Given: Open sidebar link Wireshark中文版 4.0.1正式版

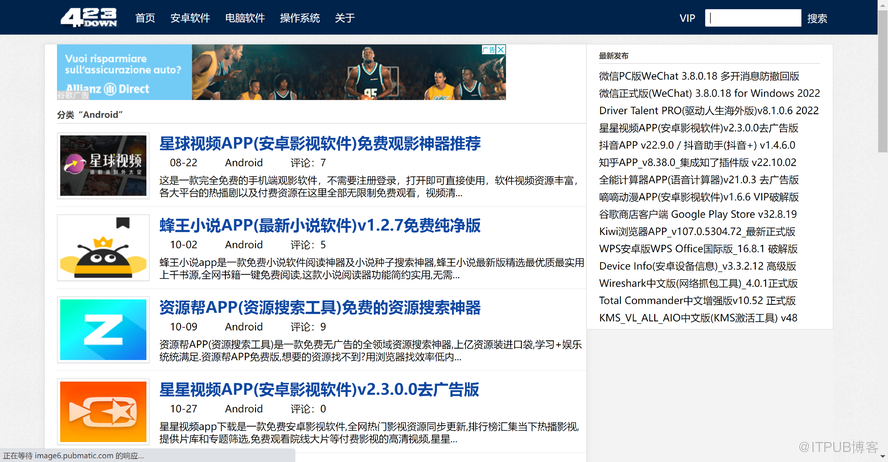Looking at the screenshot, I should click(x=698, y=283).
